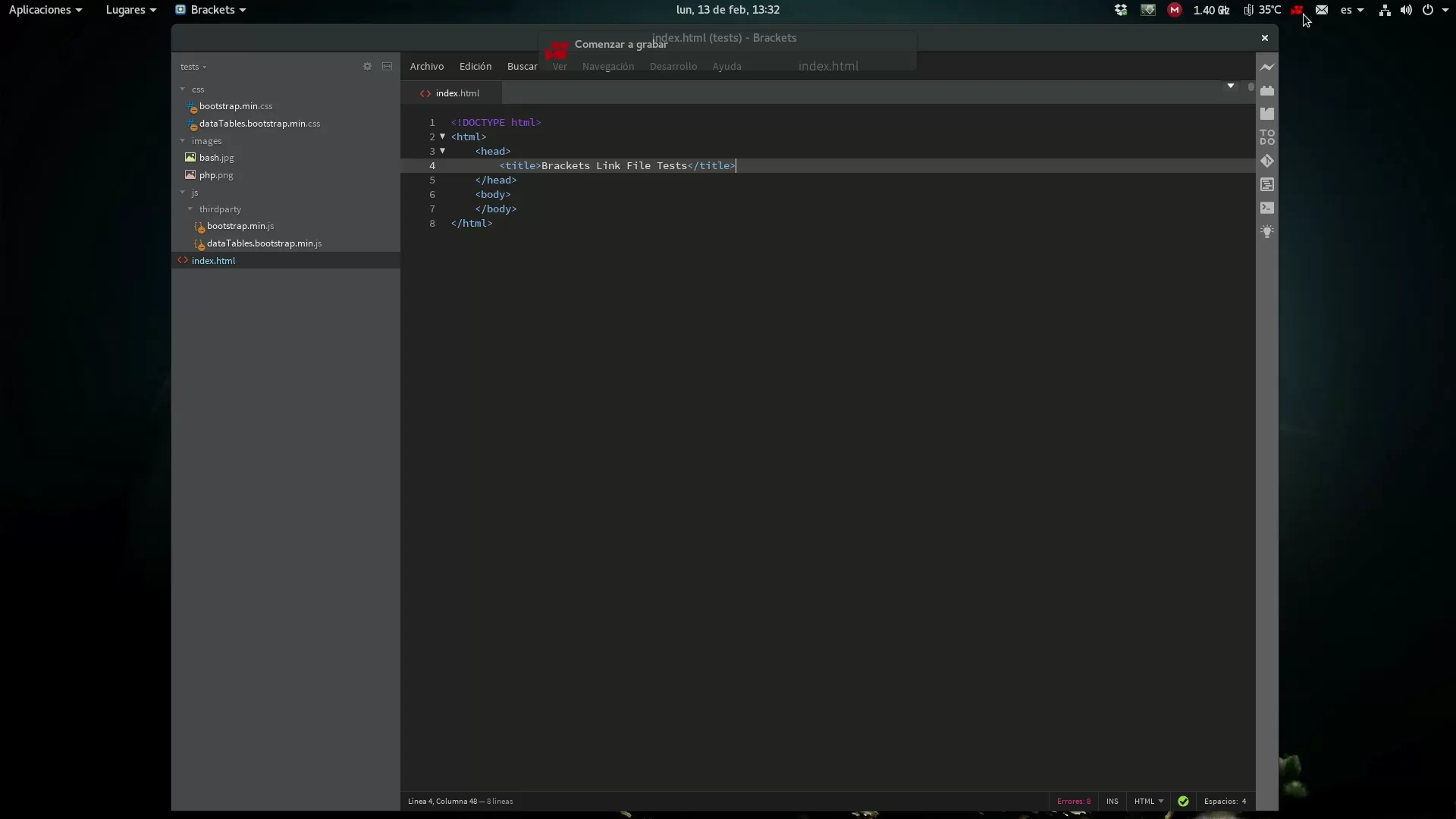Select bash.jpg in the file tree
The width and height of the screenshot is (1456, 819).
[217, 158]
